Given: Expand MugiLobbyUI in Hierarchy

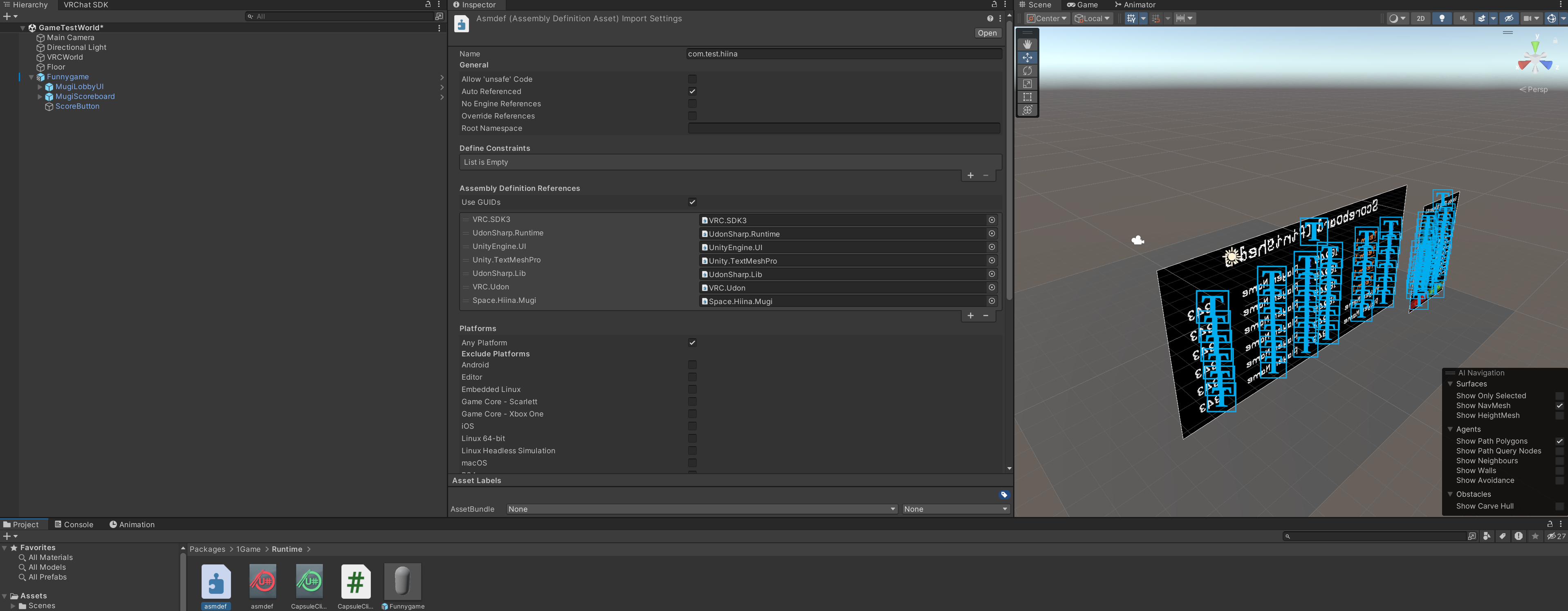Looking at the screenshot, I should [40, 87].
